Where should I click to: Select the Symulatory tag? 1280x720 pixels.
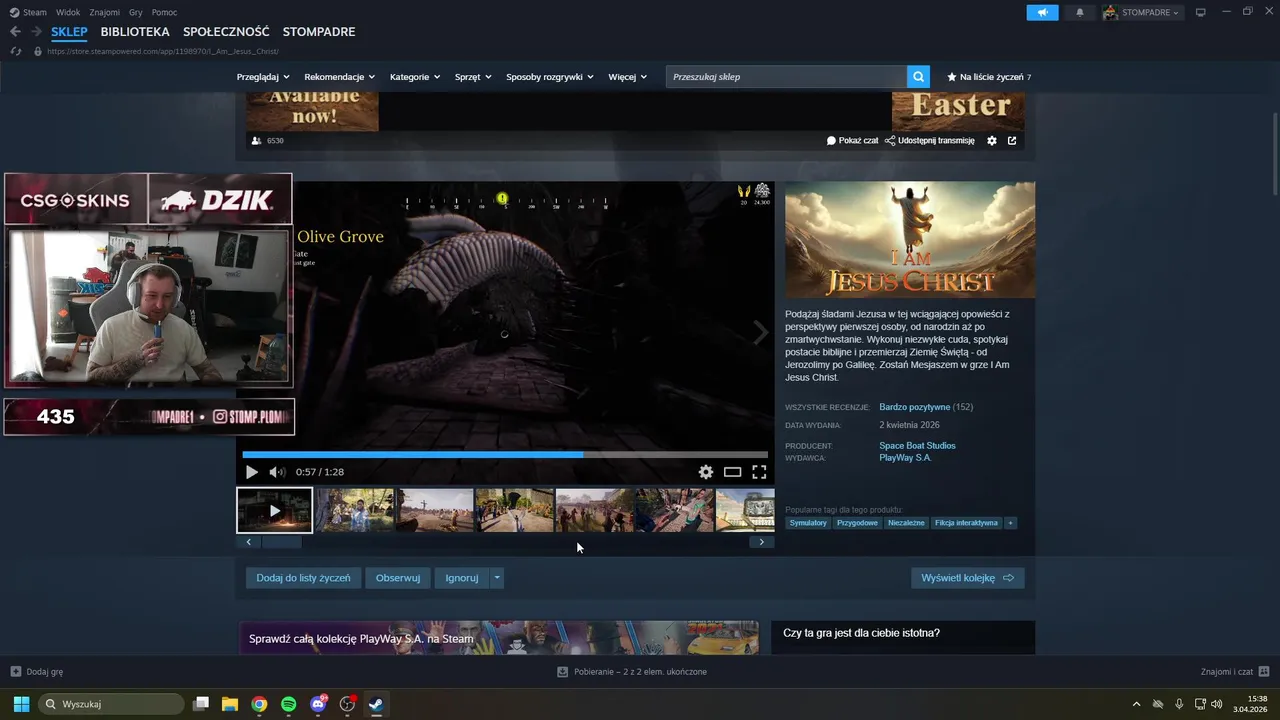point(808,523)
